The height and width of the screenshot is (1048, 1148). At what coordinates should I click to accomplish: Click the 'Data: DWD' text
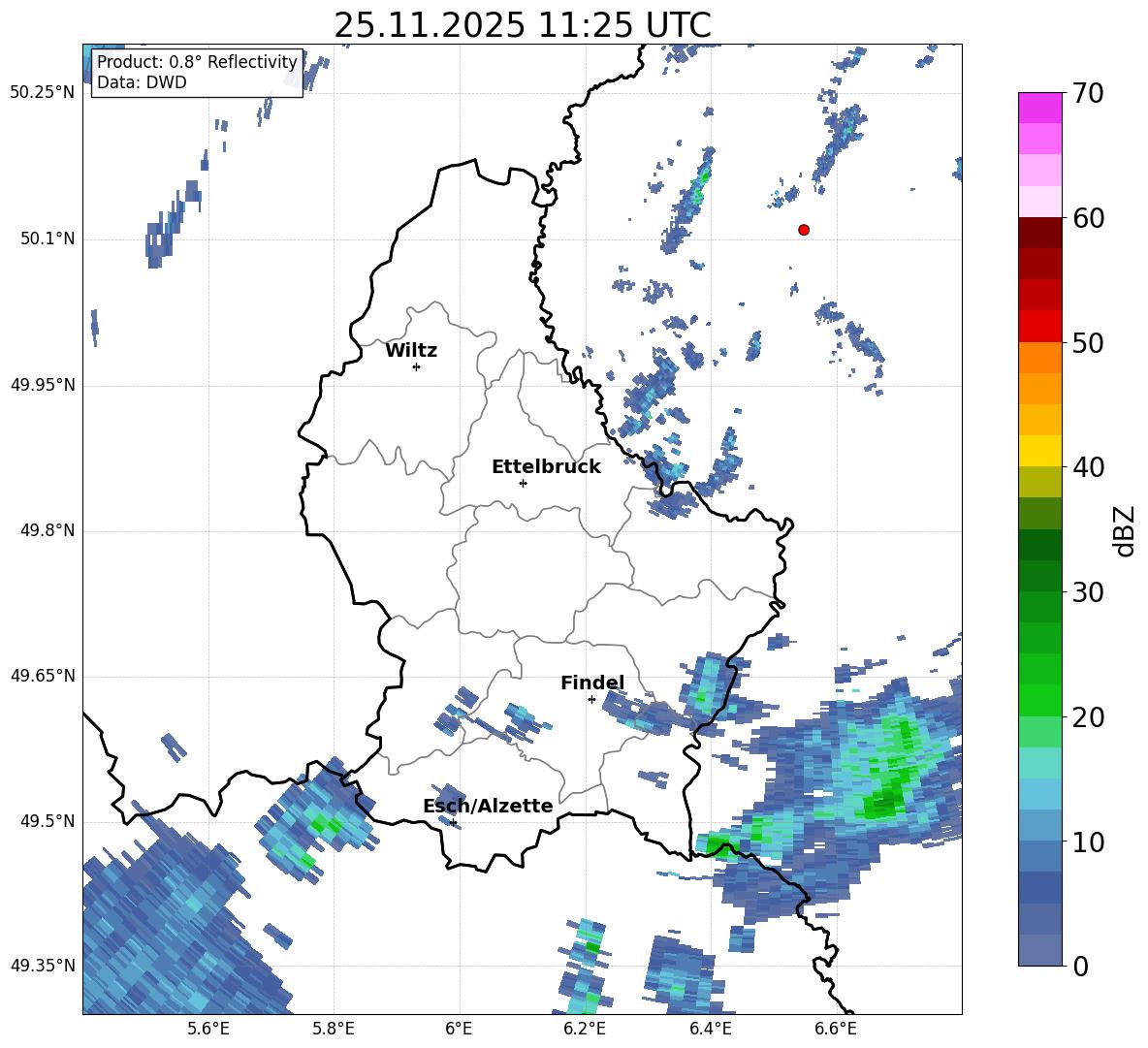[142, 82]
